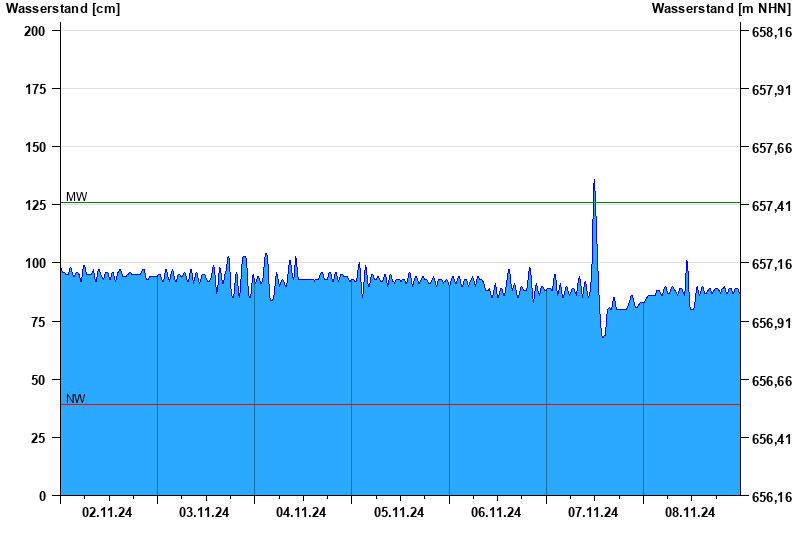Click the water level peak on 07.11.24
The image size is (800, 550).
(594, 180)
